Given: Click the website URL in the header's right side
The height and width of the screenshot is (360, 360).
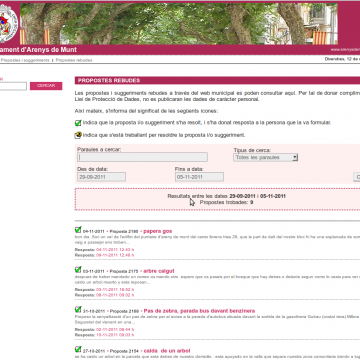Looking at the screenshot, I should pyautogui.click(x=345, y=50).
